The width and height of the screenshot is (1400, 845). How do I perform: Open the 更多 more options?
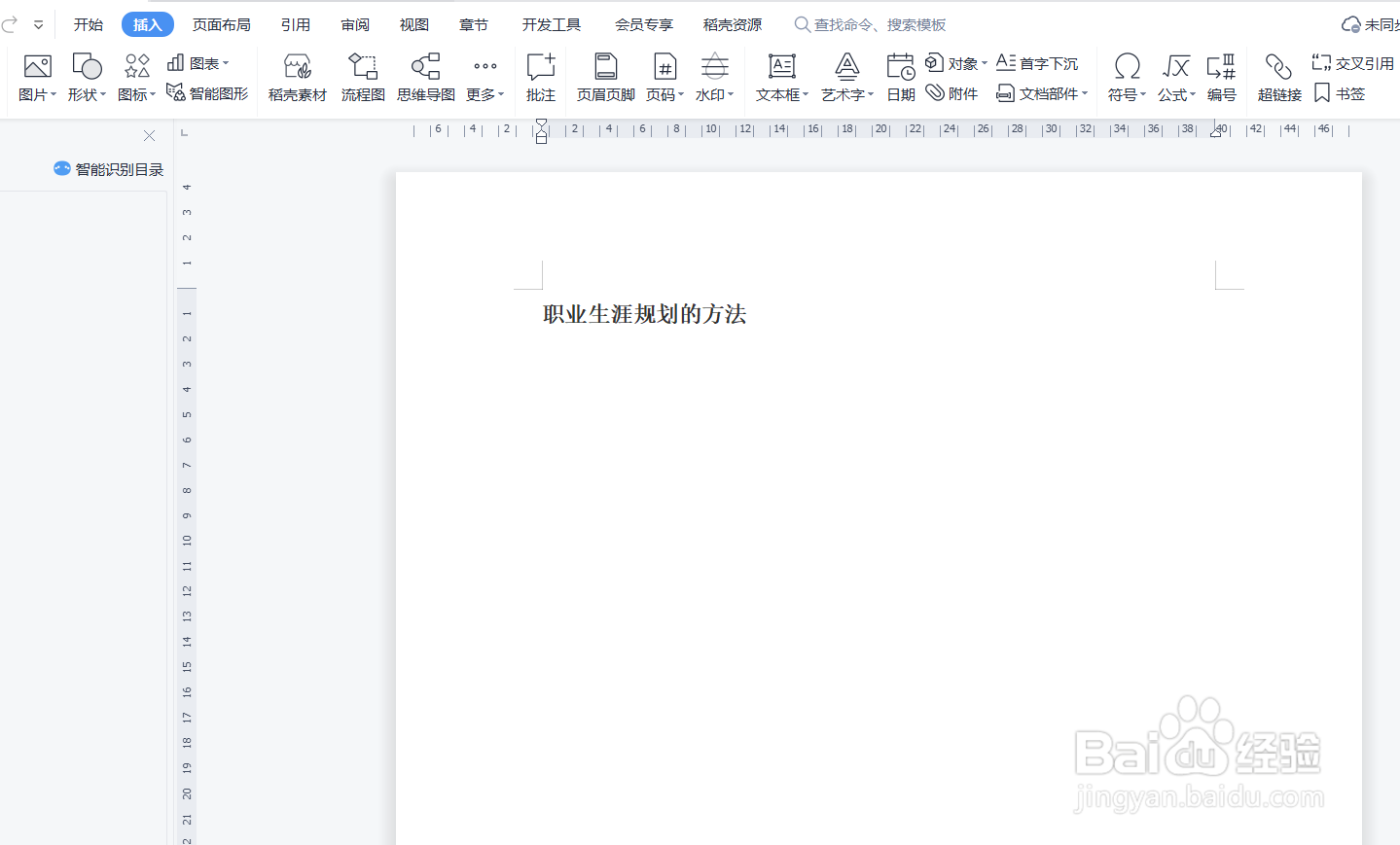[485, 78]
